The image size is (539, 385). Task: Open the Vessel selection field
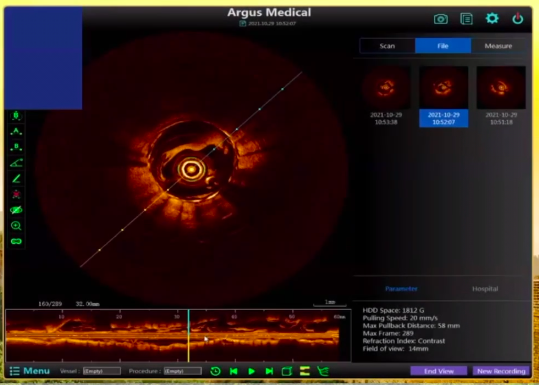click(x=102, y=371)
